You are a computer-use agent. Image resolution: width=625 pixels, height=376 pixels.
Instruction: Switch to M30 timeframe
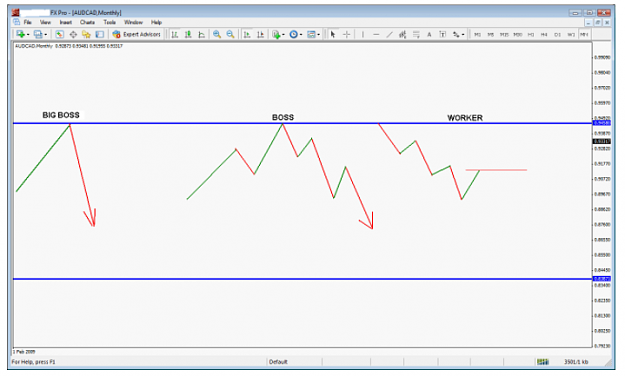coord(518,35)
